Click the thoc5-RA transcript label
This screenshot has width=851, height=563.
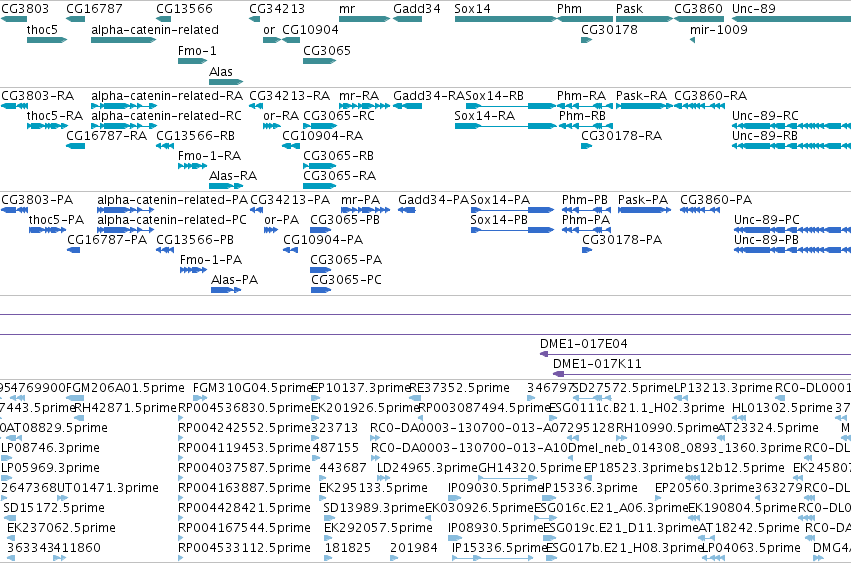(x=55, y=116)
